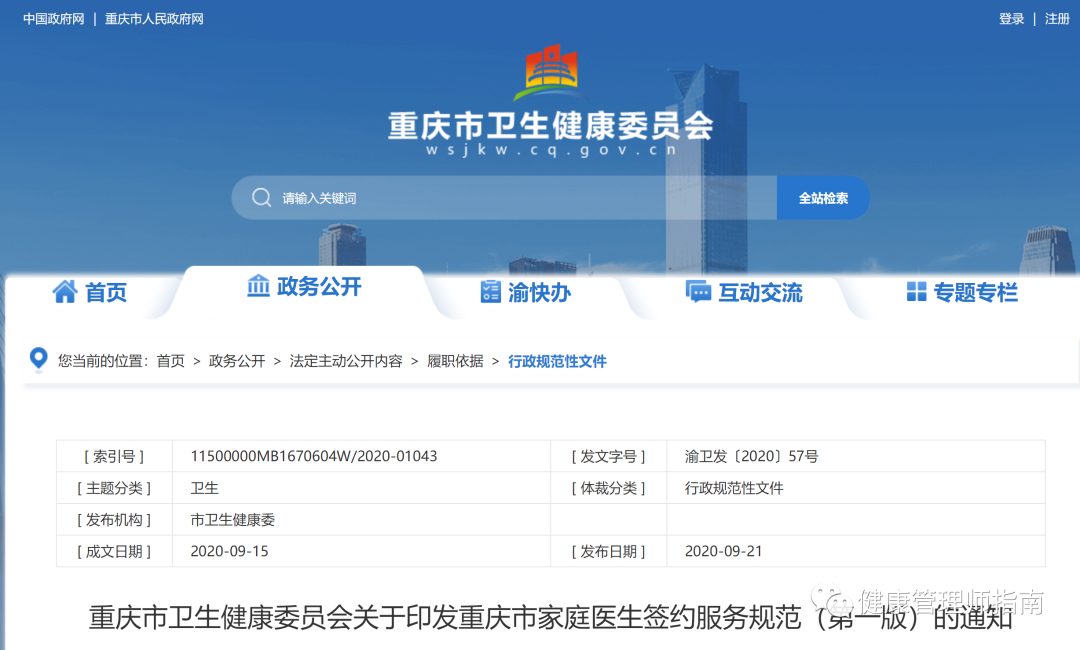Select the 卫生 subject category value
Image resolution: width=1080 pixels, height=650 pixels.
coord(205,488)
